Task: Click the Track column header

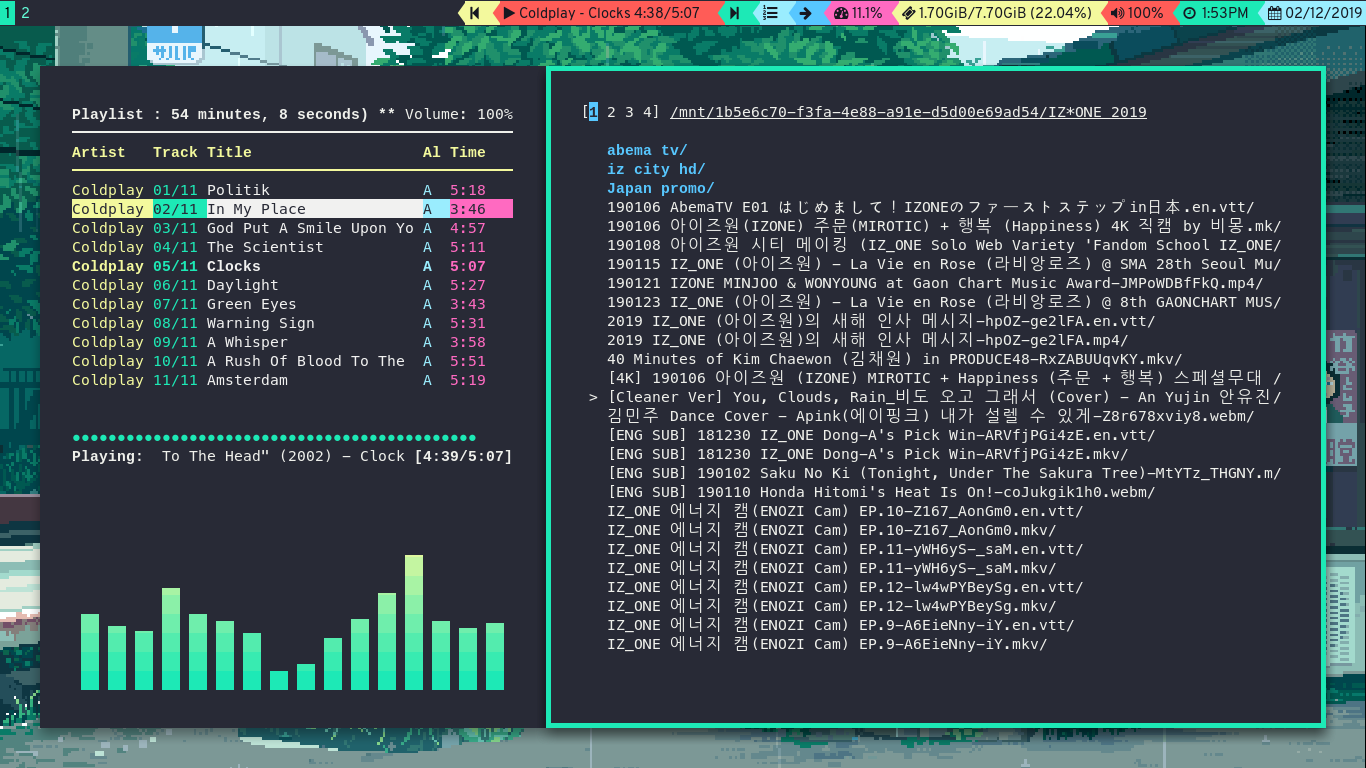Action: (175, 152)
